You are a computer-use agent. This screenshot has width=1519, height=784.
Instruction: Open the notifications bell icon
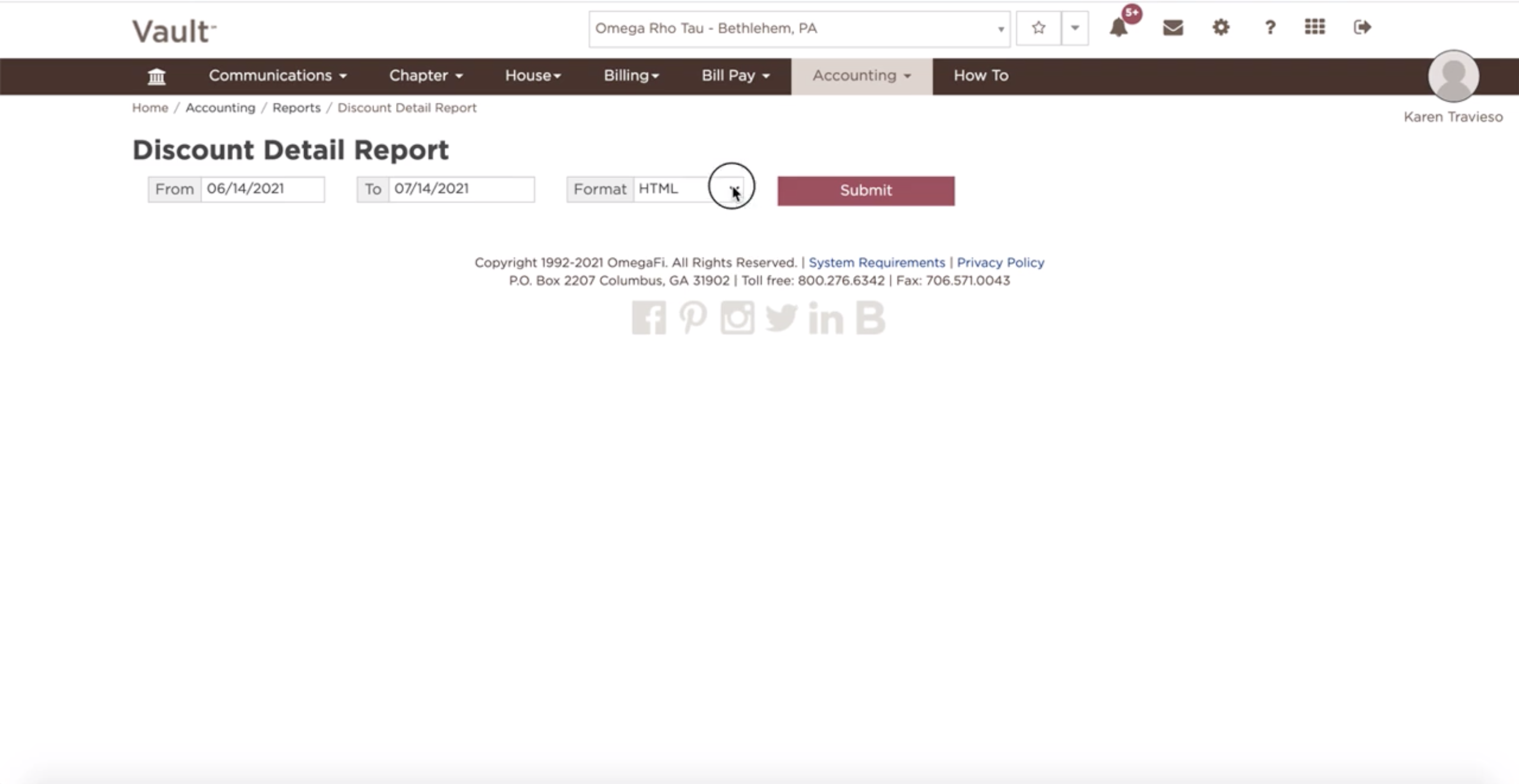(x=1119, y=28)
